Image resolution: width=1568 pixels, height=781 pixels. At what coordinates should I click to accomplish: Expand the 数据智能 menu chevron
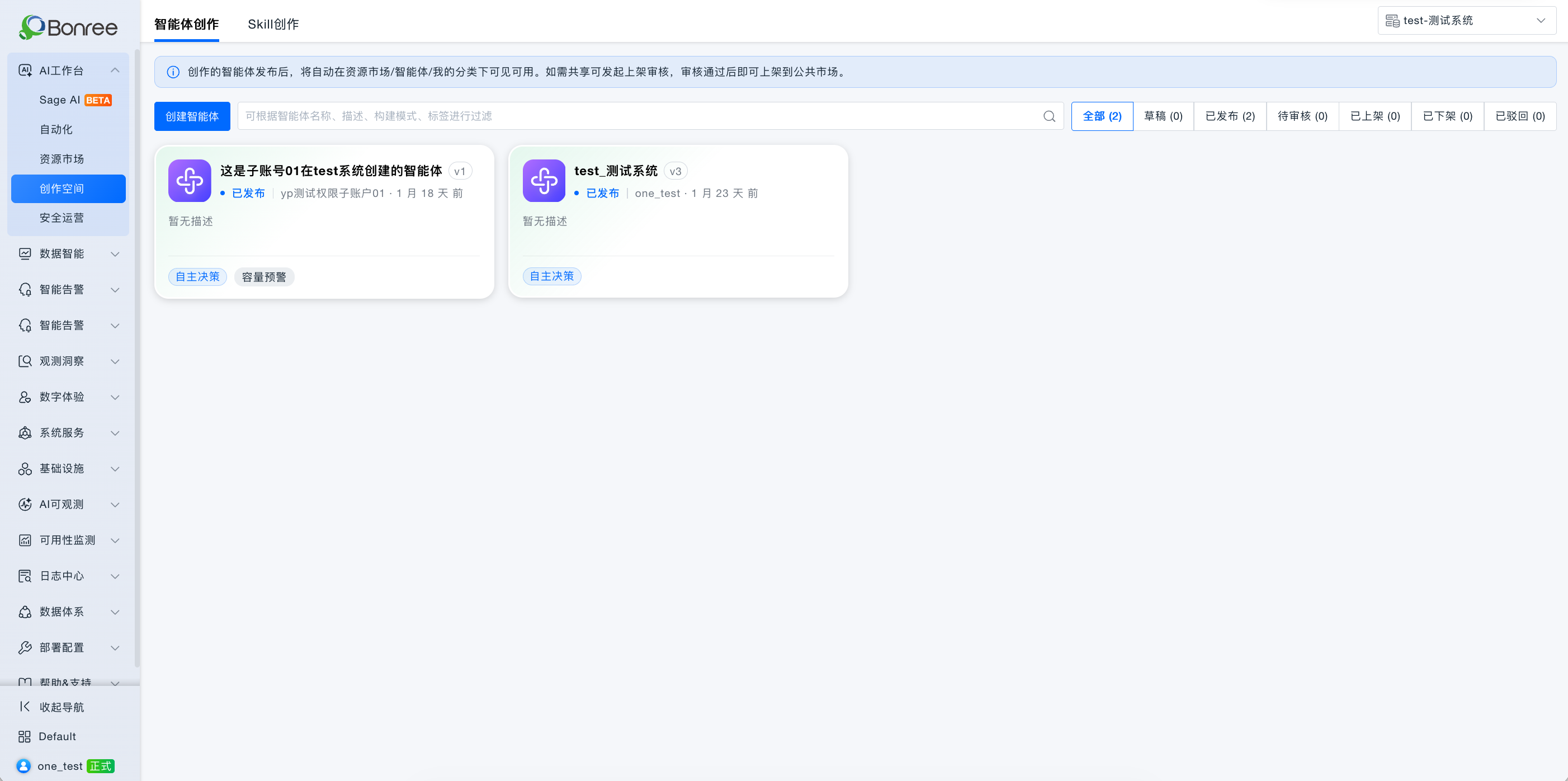click(x=115, y=254)
